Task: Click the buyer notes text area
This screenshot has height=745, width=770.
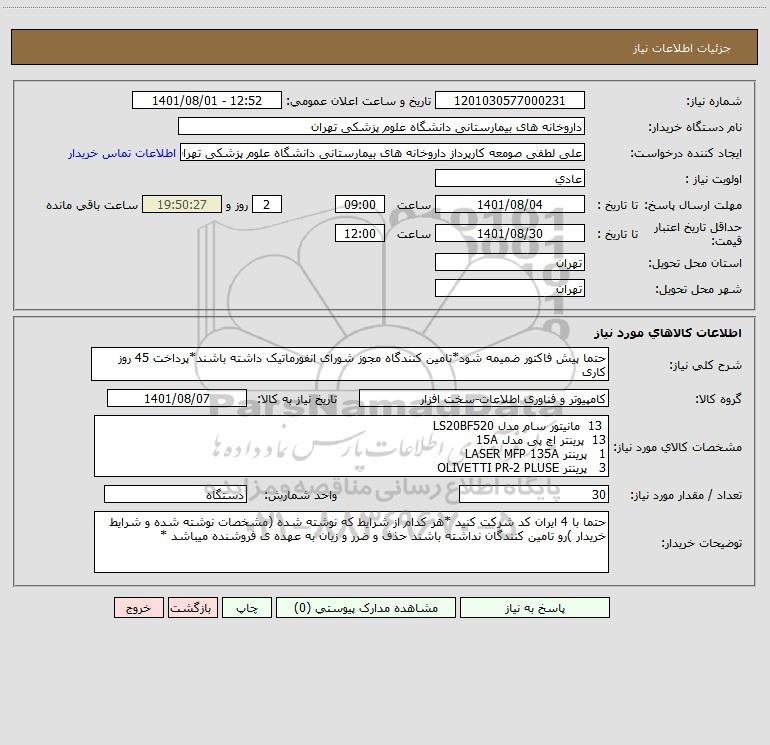Action: (351, 542)
